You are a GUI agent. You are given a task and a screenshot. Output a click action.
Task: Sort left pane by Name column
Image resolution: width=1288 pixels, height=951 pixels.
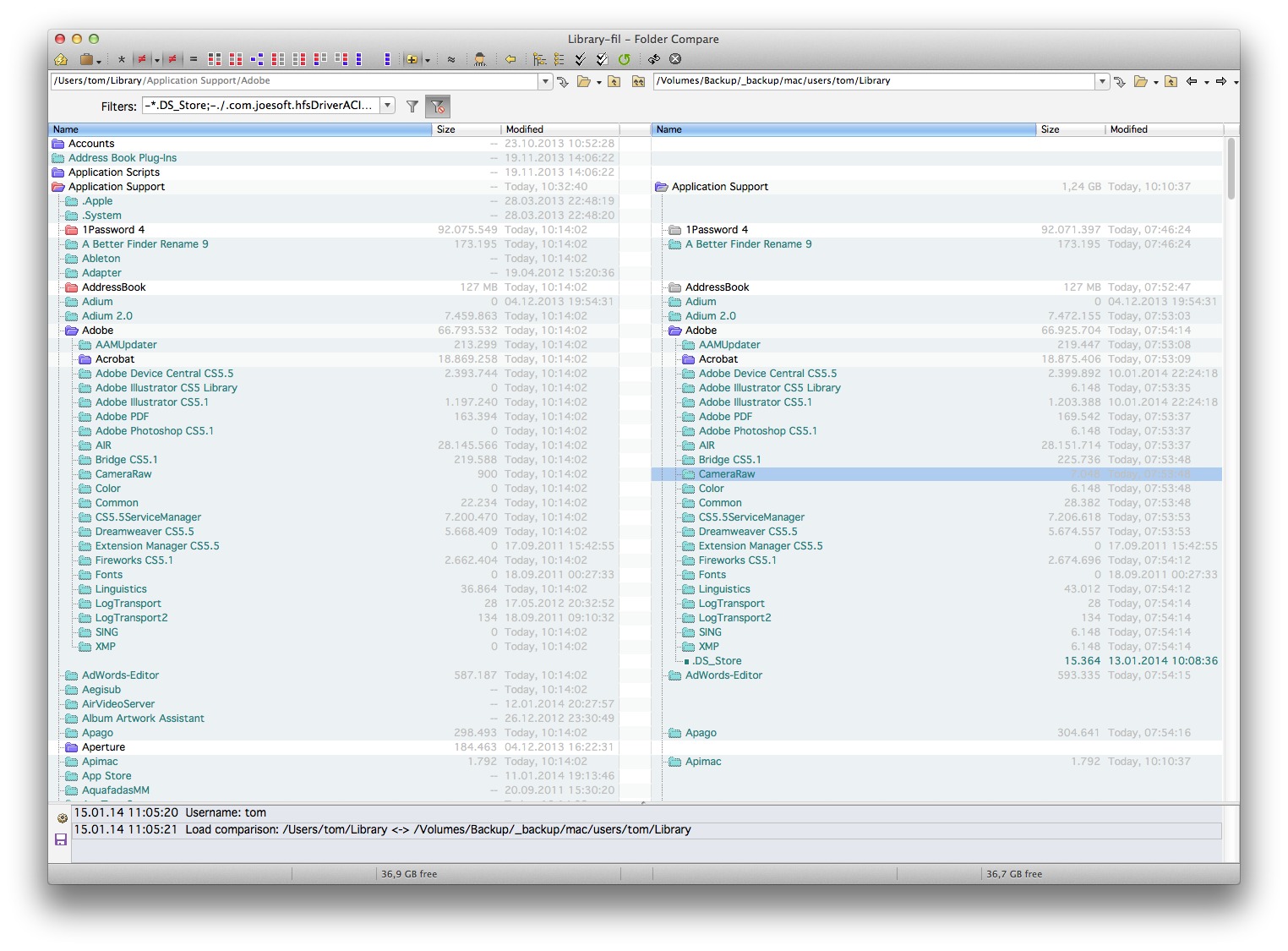pyautogui.click(x=241, y=129)
